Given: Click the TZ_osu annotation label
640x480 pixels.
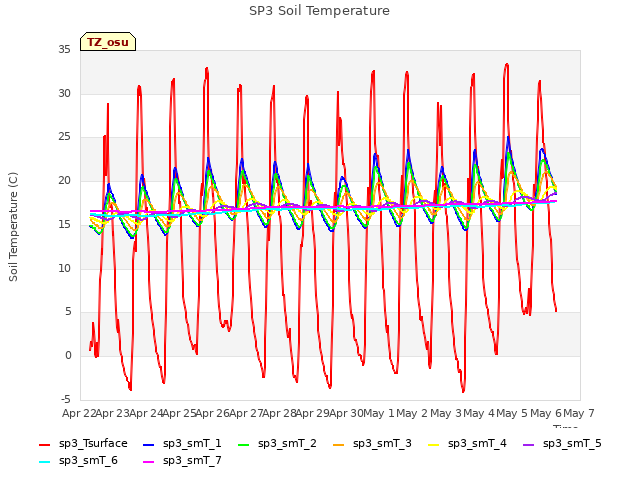Looking at the screenshot, I should 108,42.
